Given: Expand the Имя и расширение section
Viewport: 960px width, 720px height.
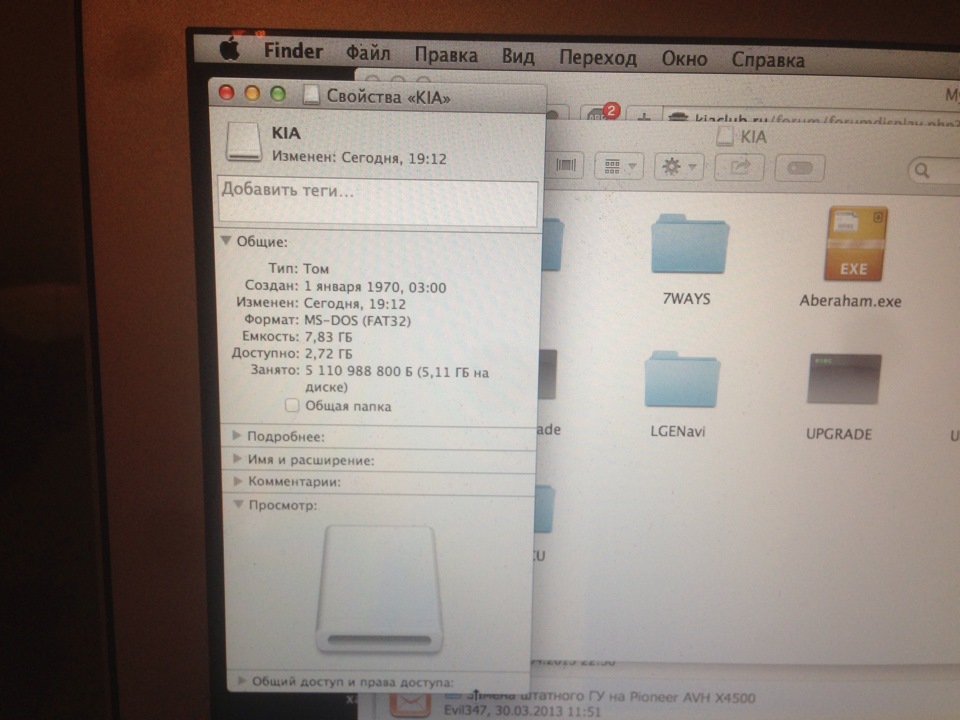Looking at the screenshot, I should 237,458.
